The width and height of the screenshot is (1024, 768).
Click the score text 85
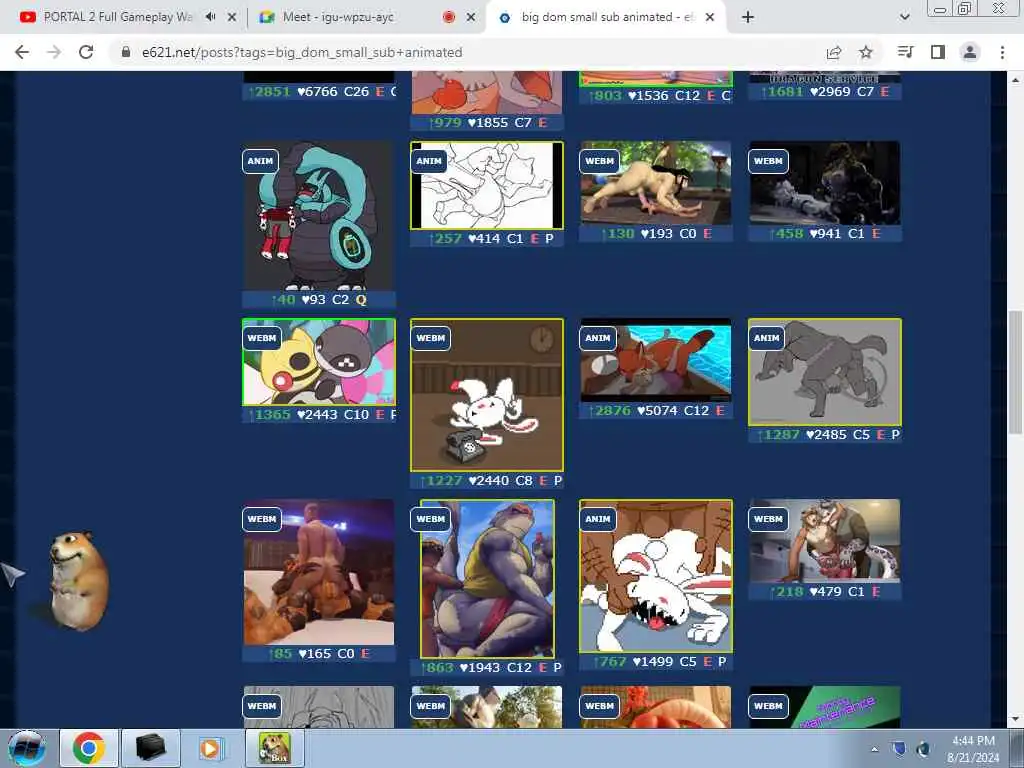(x=281, y=653)
